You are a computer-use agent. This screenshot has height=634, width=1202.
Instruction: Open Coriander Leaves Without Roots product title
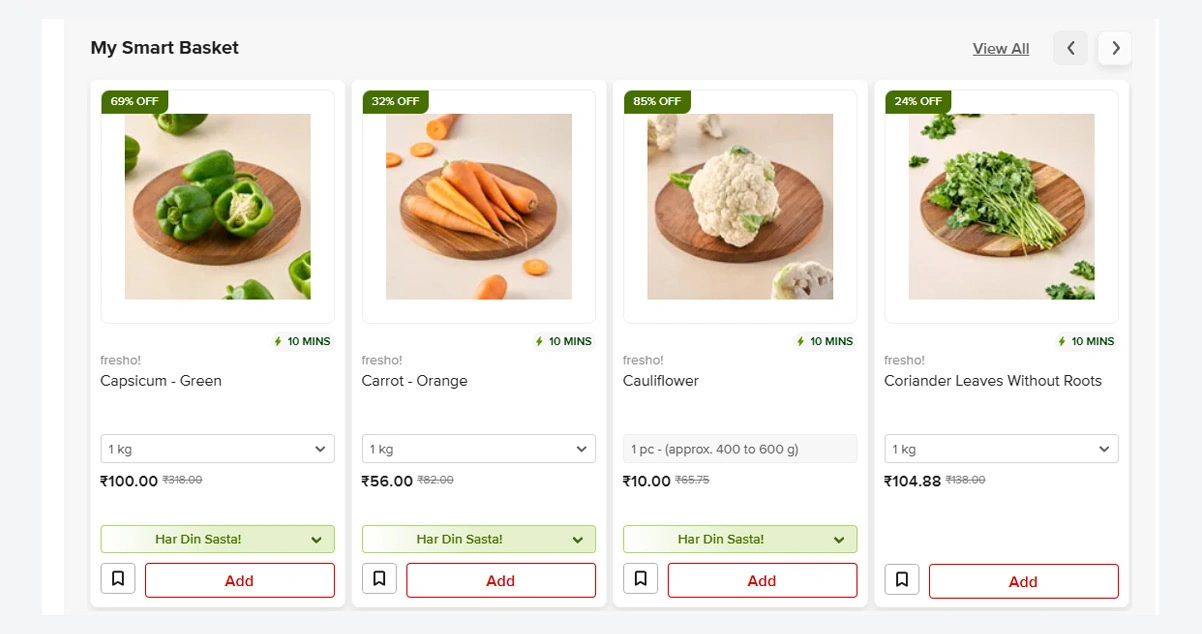click(x=992, y=381)
